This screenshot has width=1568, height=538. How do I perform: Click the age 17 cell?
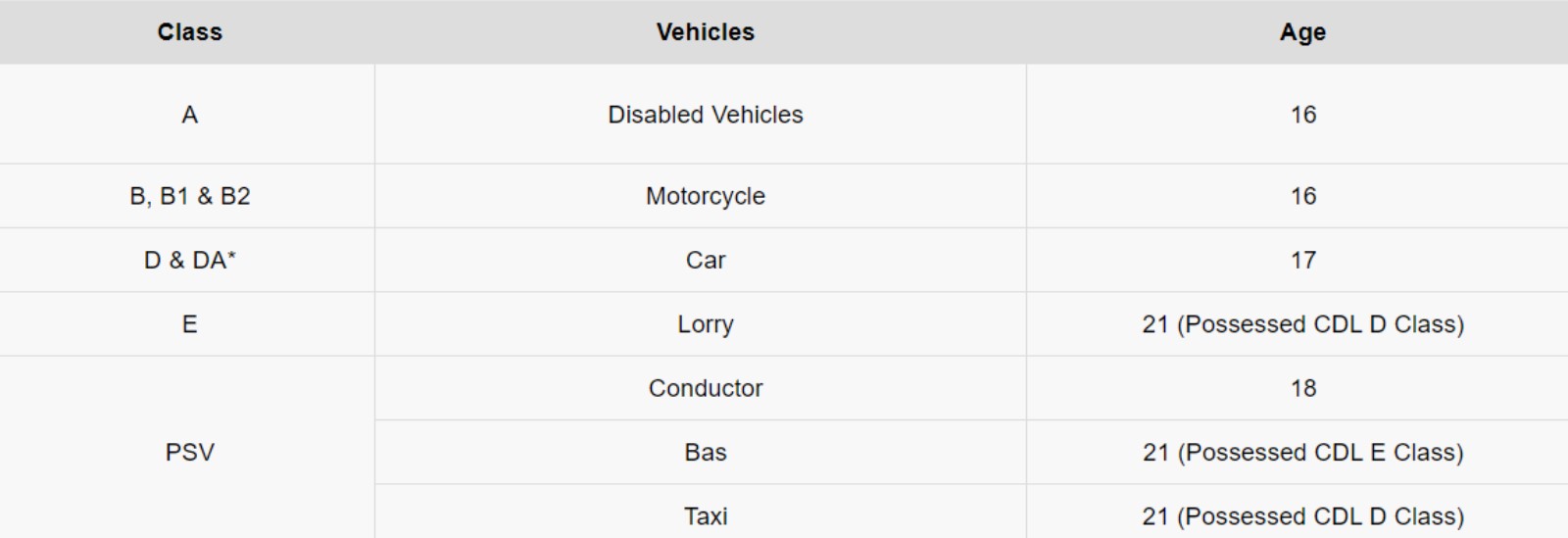[1302, 260]
